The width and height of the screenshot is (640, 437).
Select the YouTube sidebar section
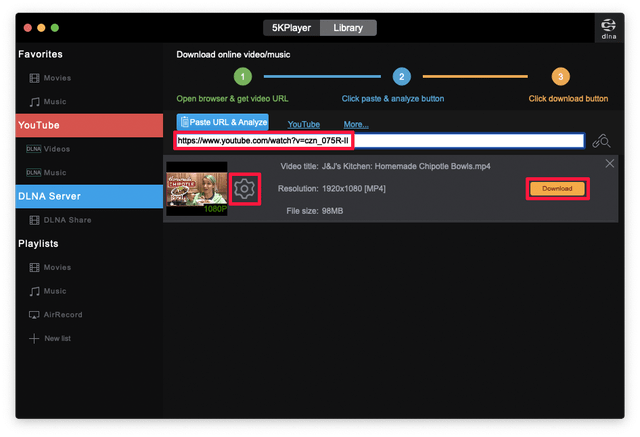point(89,125)
